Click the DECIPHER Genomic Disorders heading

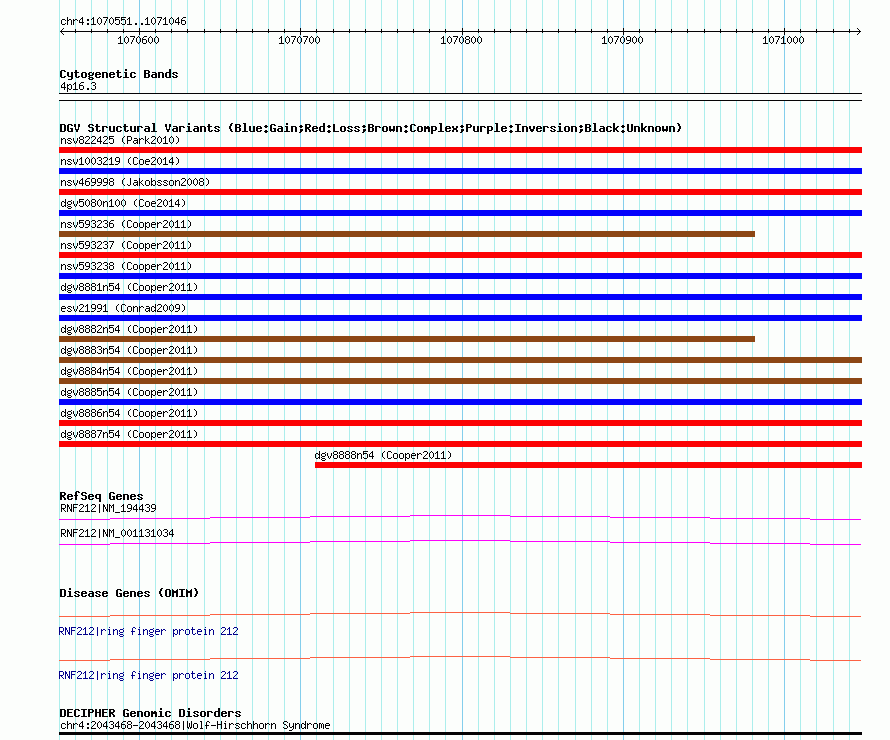coord(150,713)
